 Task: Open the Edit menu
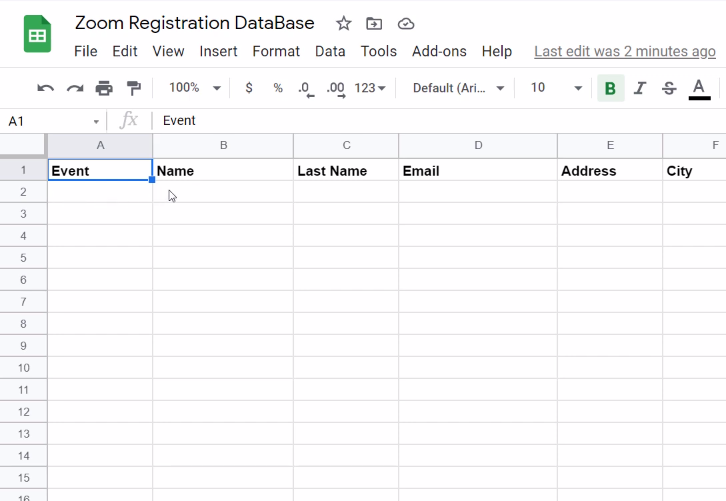point(125,51)
